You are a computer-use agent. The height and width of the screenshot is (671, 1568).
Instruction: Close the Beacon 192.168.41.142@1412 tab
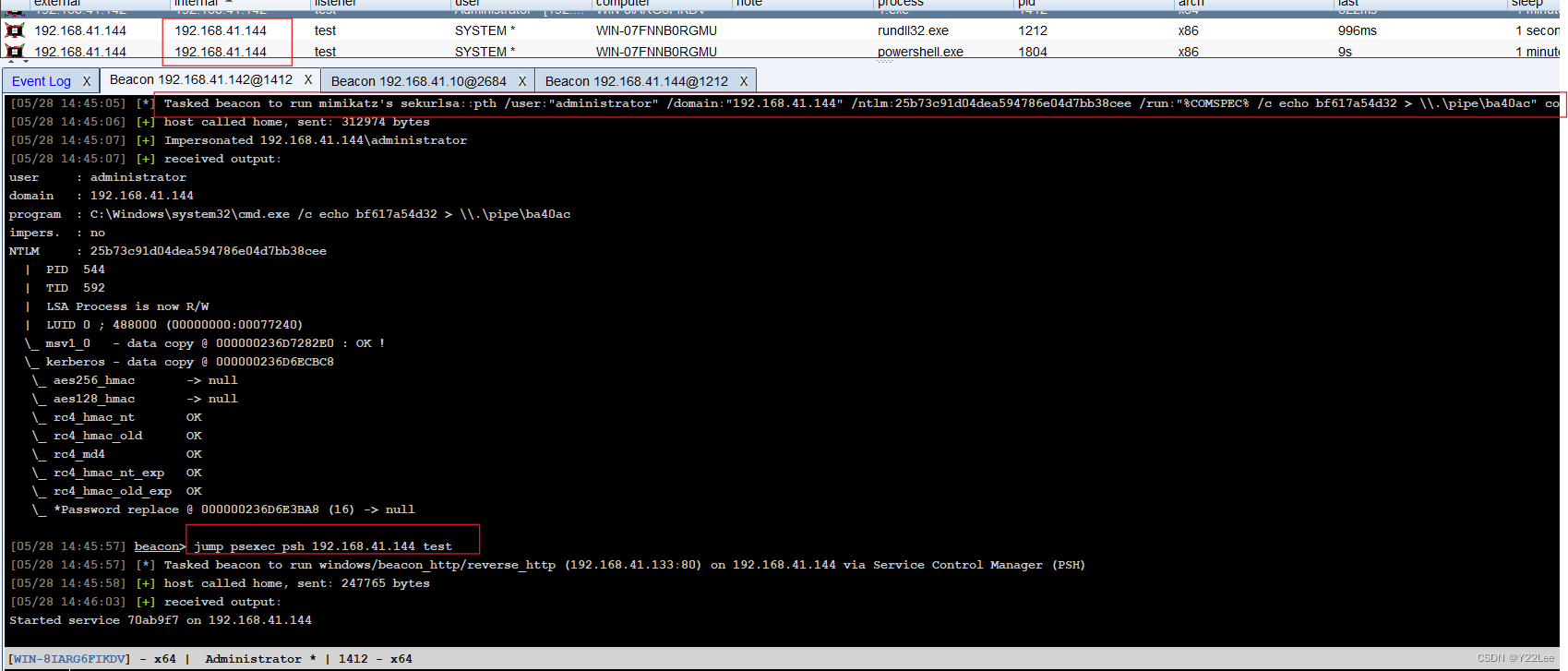click(308, 79)
